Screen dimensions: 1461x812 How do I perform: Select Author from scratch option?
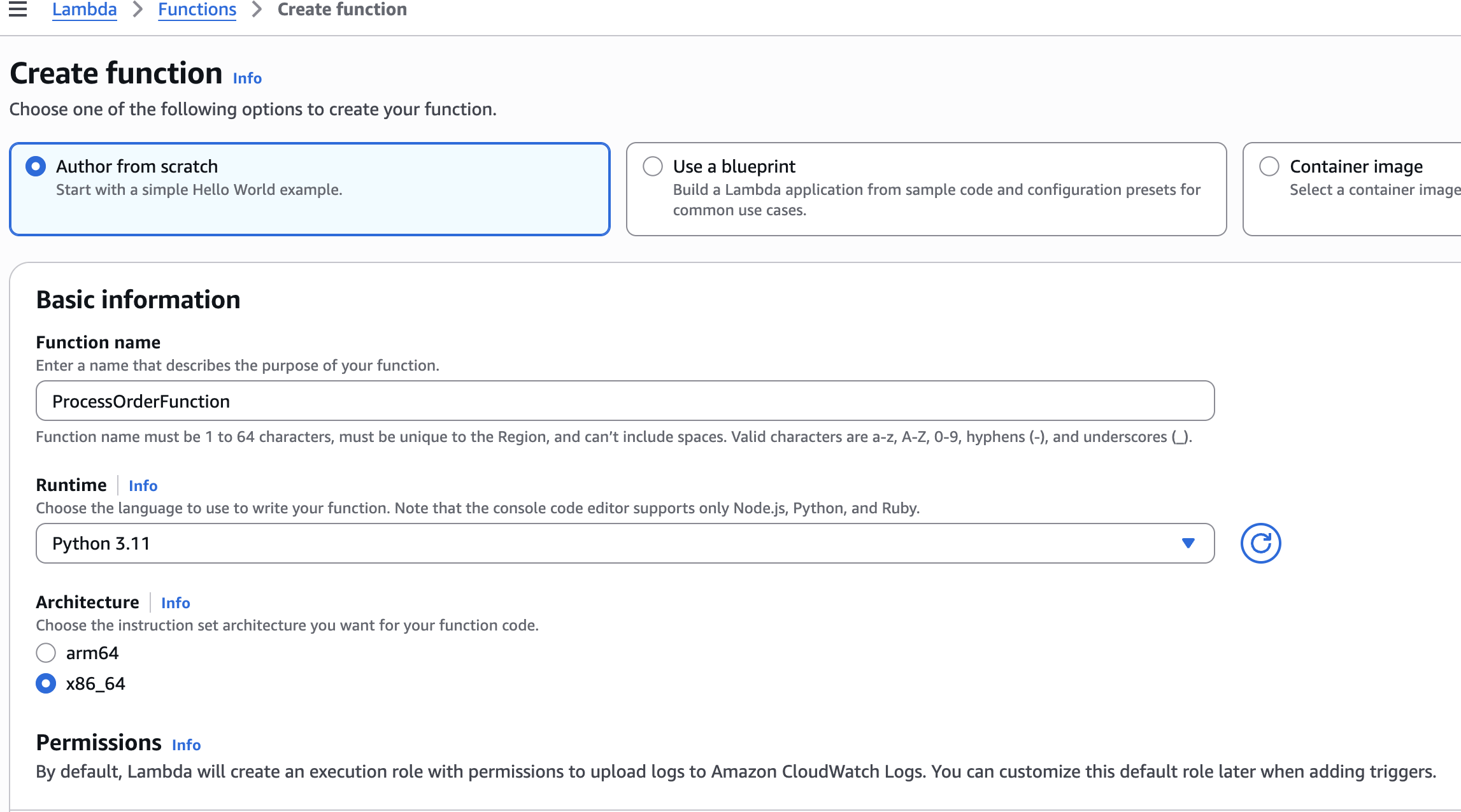coord(36,166)
